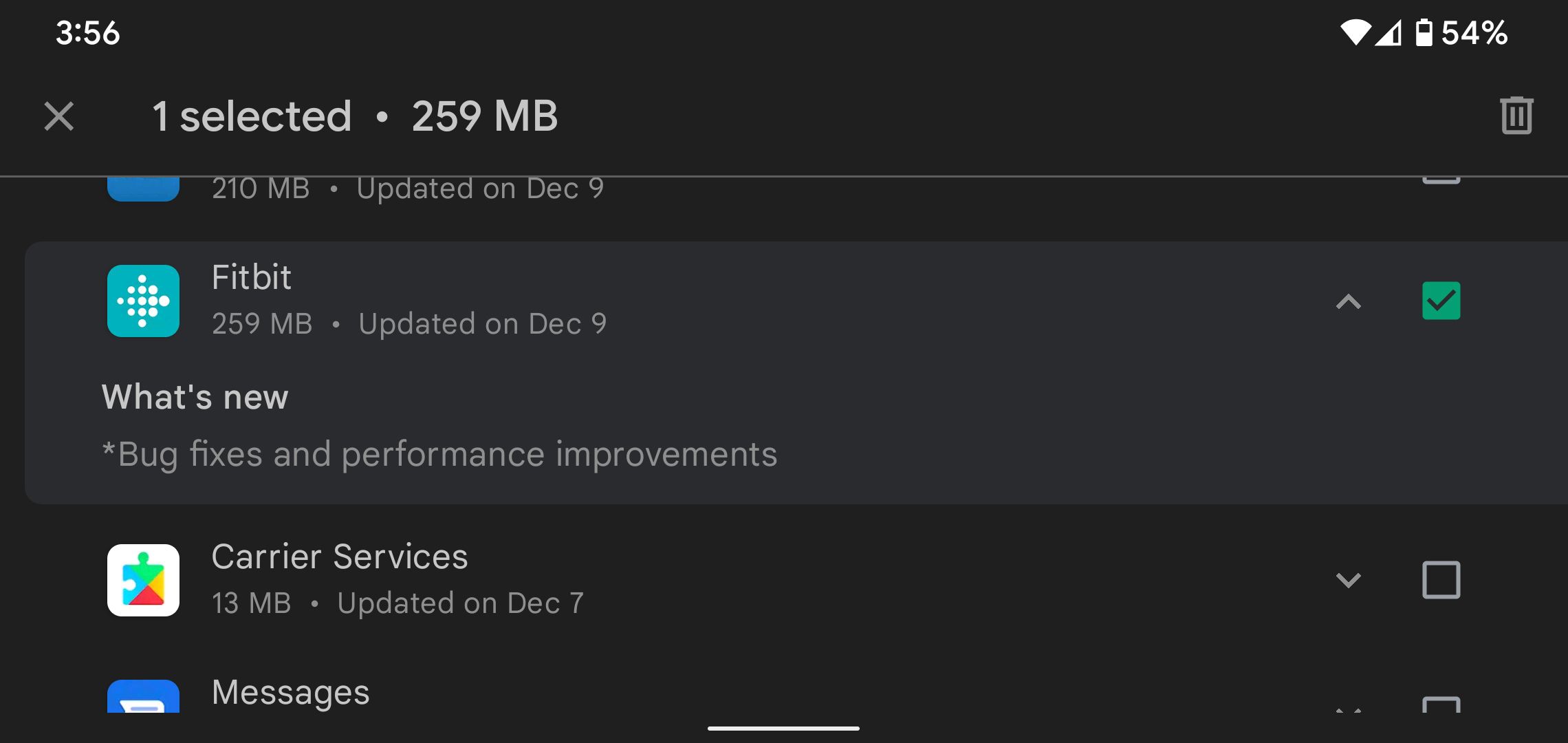
Task: Select the Fitbit app icon
Action: pos(143,300)
